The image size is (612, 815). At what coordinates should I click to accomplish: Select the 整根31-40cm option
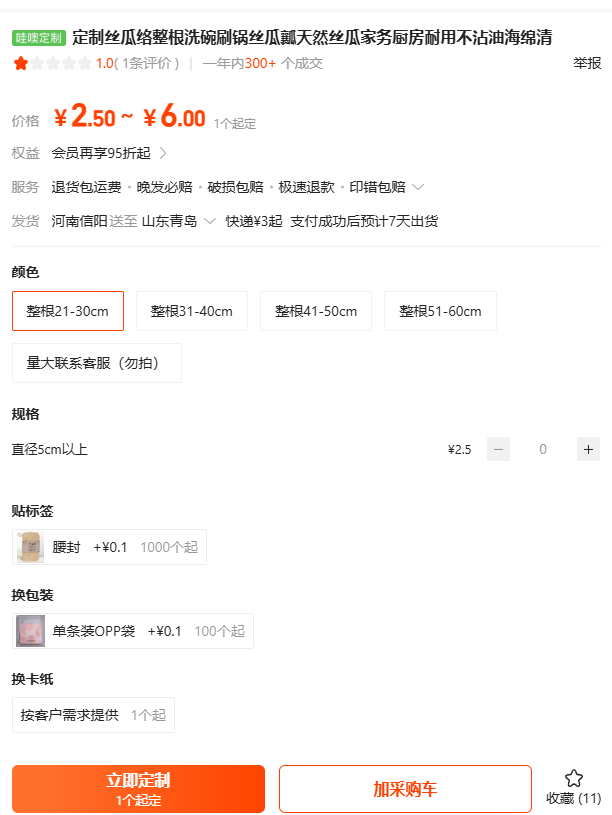pos(192,311)
